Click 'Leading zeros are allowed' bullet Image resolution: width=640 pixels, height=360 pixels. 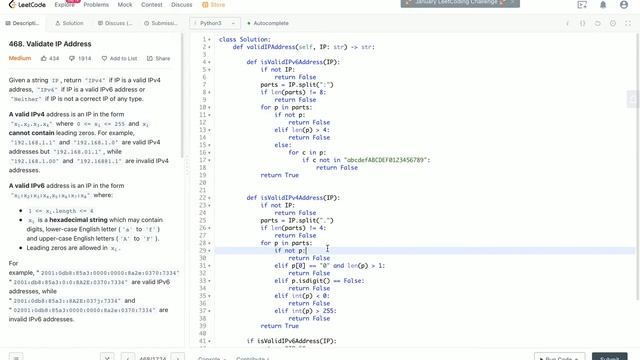tap(73, 248)
